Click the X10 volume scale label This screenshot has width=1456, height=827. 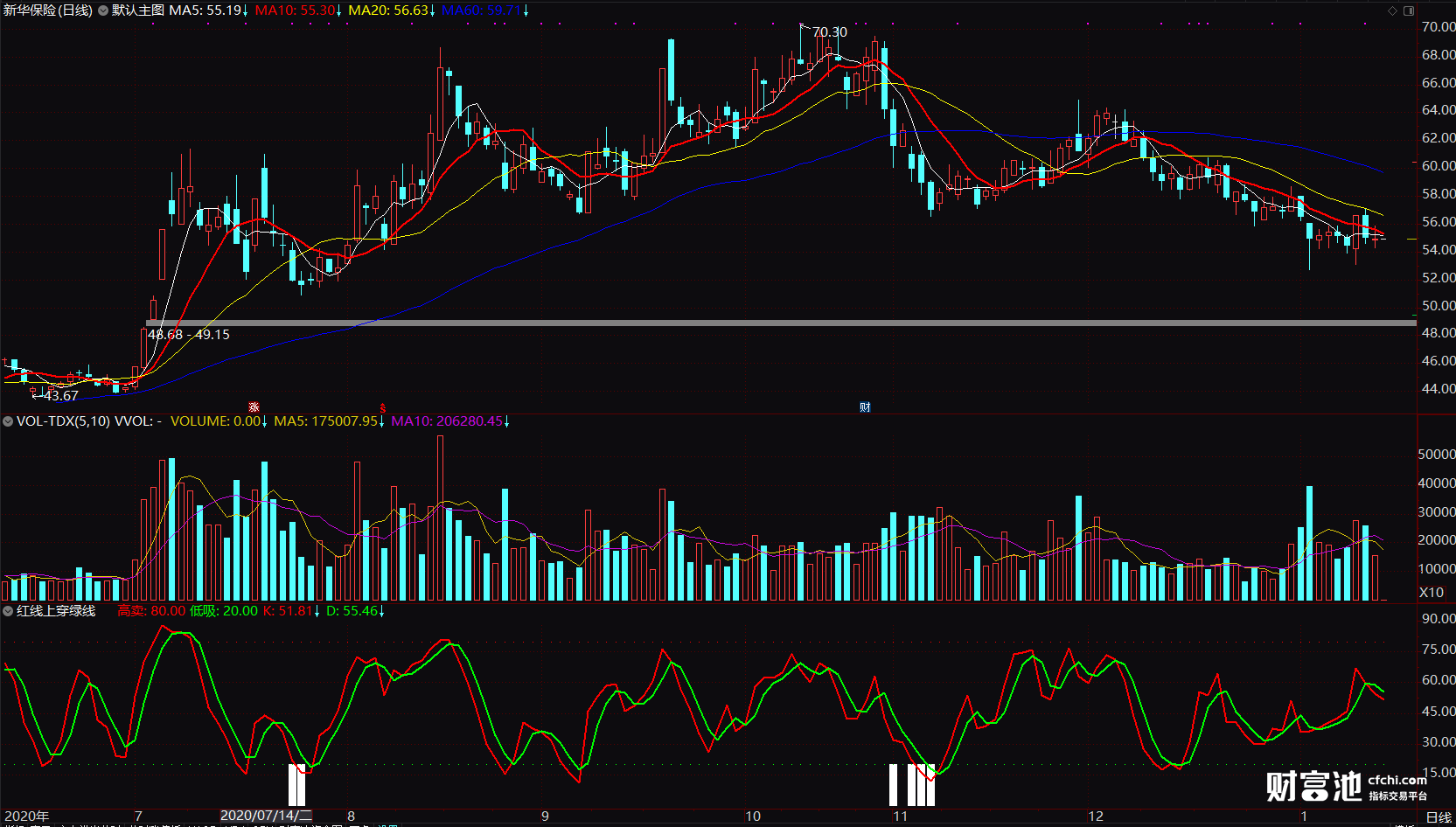1432,593
